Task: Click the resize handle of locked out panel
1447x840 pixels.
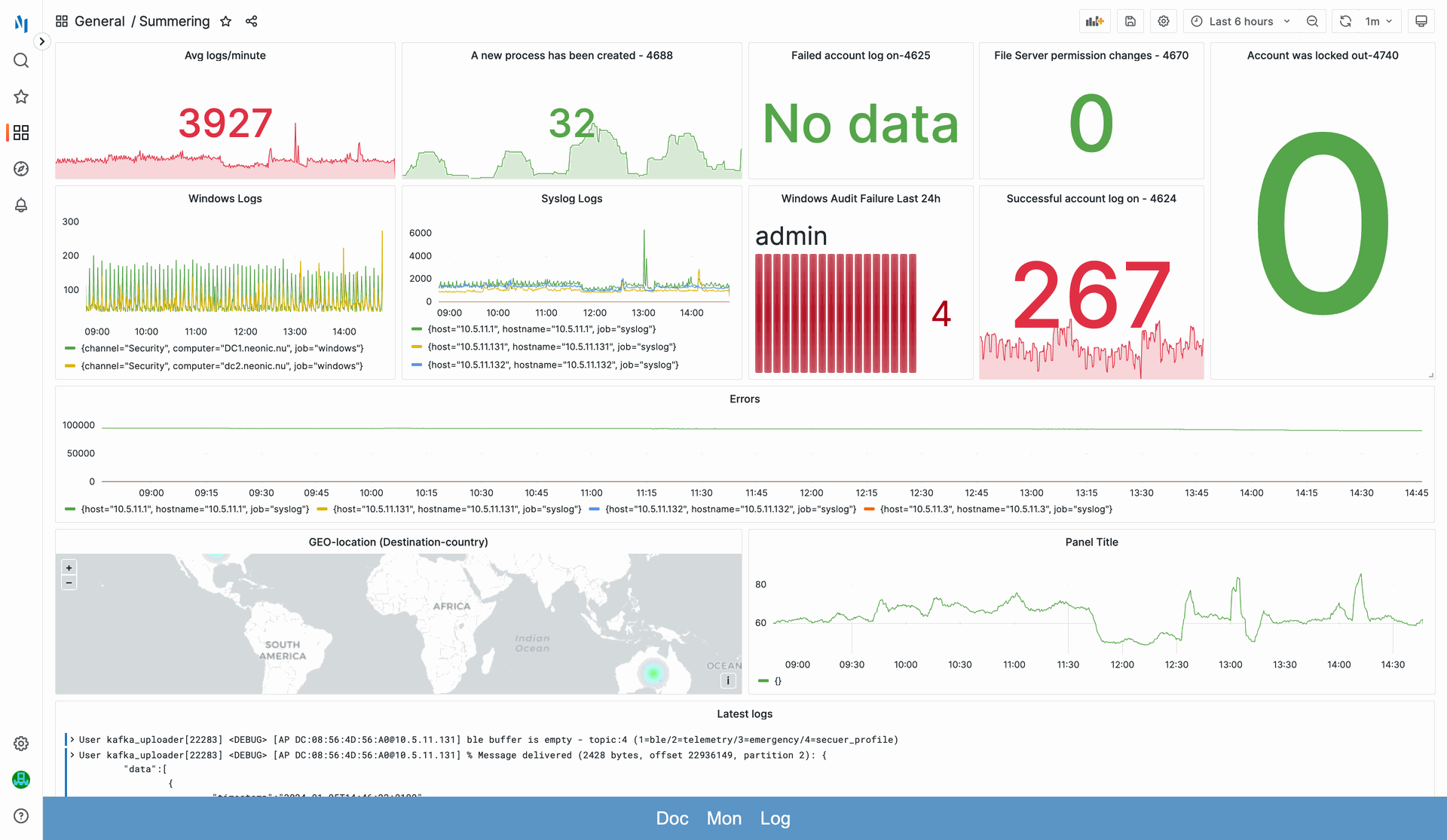Action: pos(1430,374)
